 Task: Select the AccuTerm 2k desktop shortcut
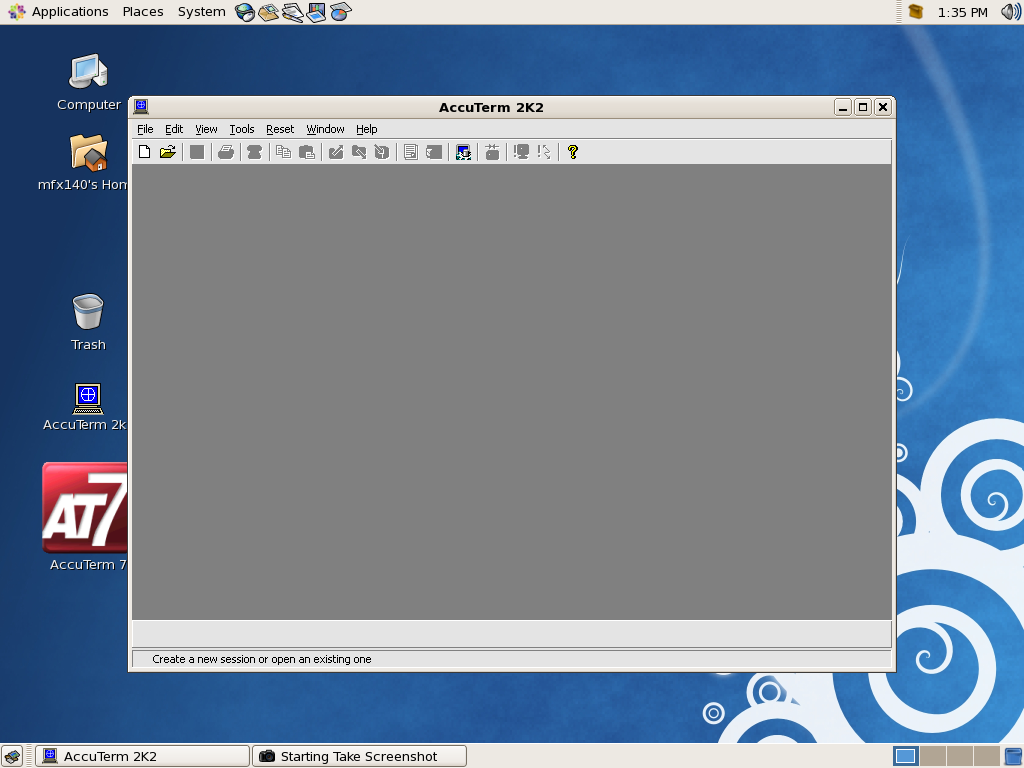(85, 408)
